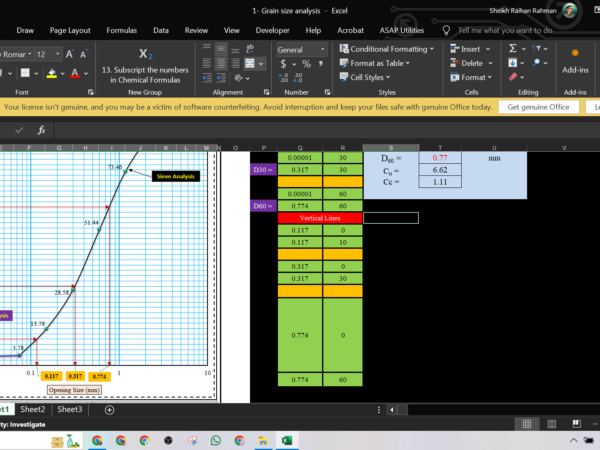
Task: Open the ASAP Utilities tab
Action: coord(402,30)
